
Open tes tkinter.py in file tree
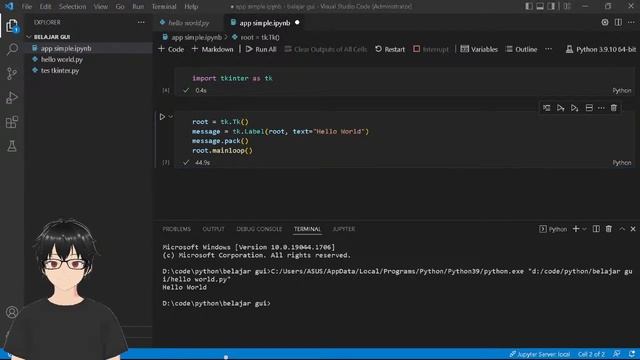pos(60,70)
